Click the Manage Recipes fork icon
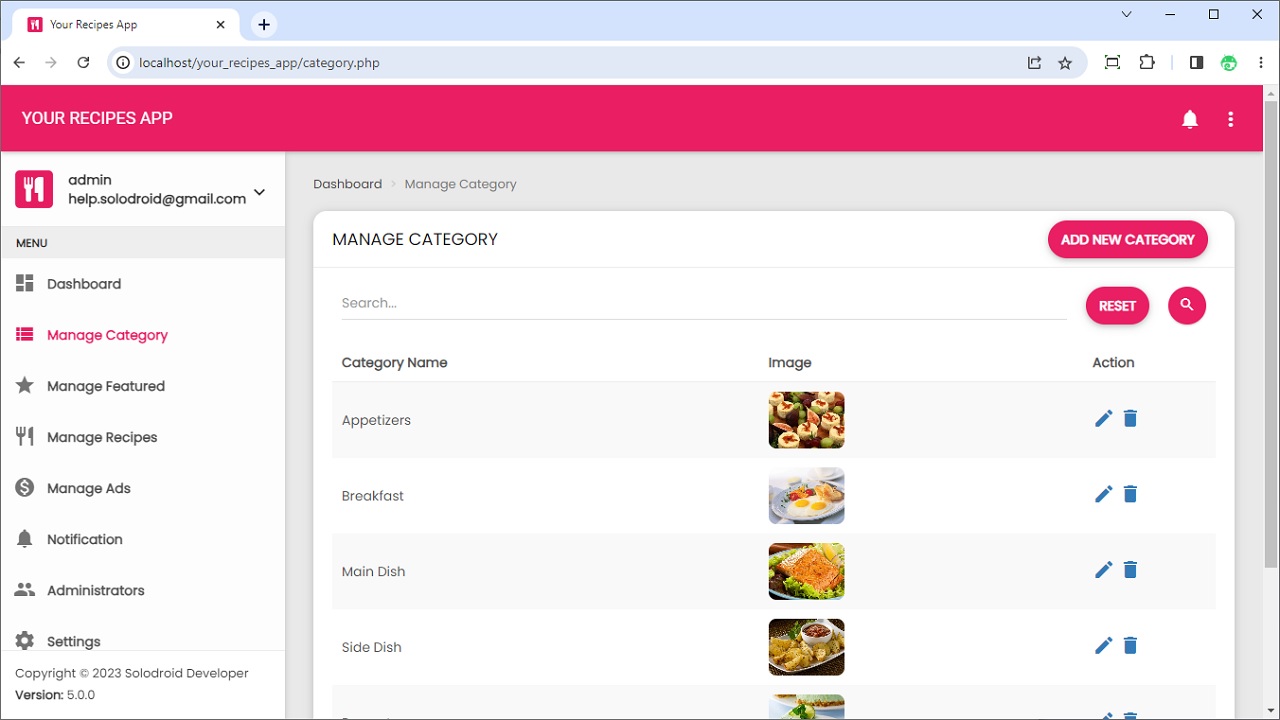This screenshot has height=720, width=1280. tap(25, 436)
